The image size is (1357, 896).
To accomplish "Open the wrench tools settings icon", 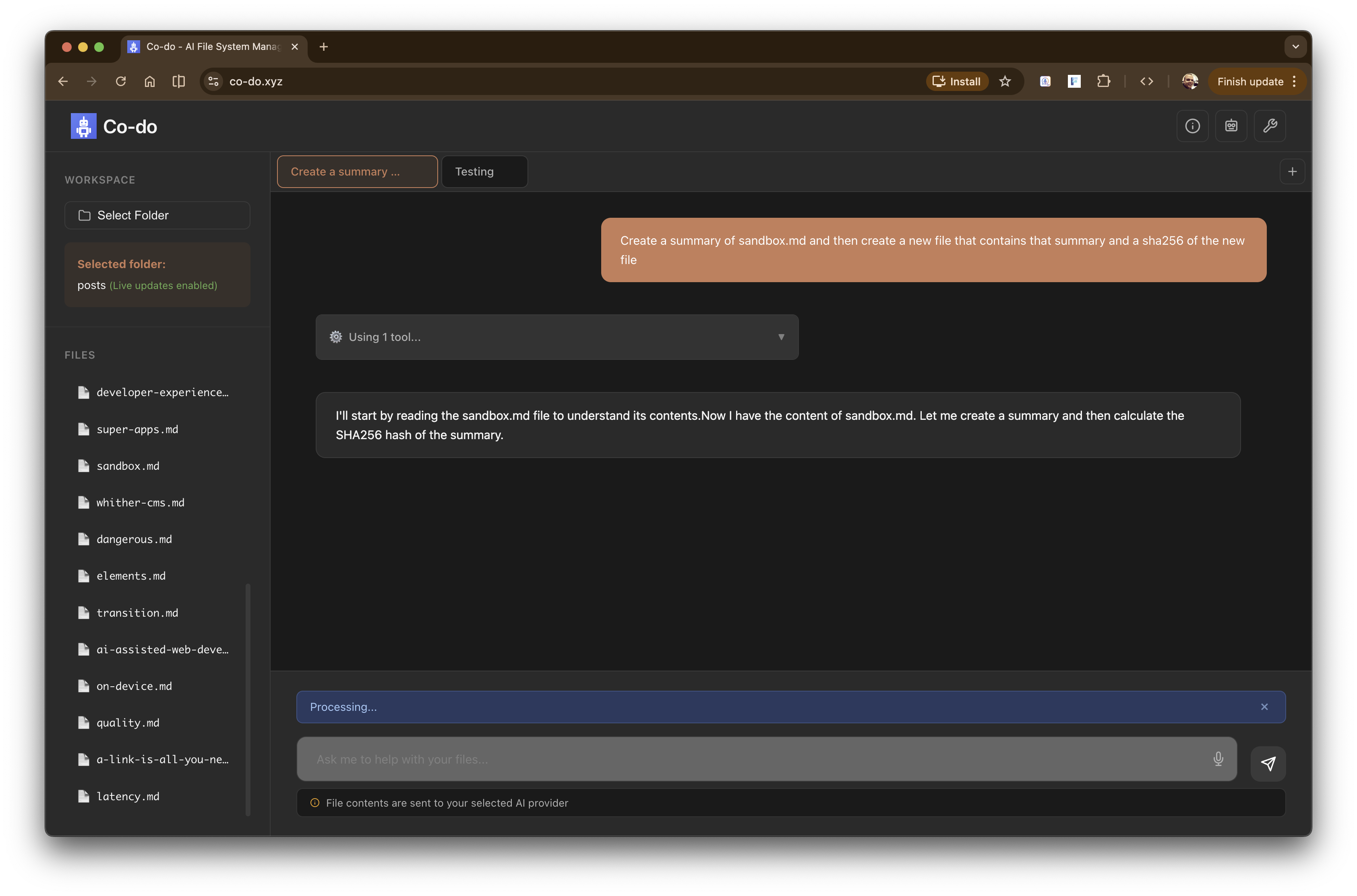I will click(x=1270, y=126).
